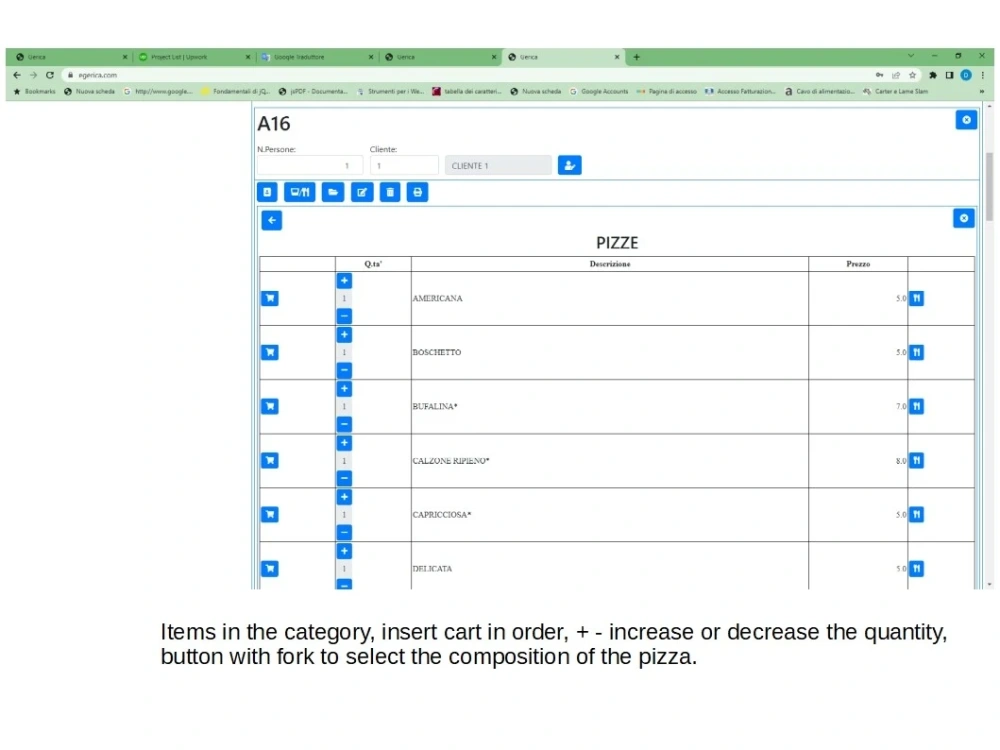
Task: Open the tabella dei caratteri bookmark
Action: (x=467, y=91)
